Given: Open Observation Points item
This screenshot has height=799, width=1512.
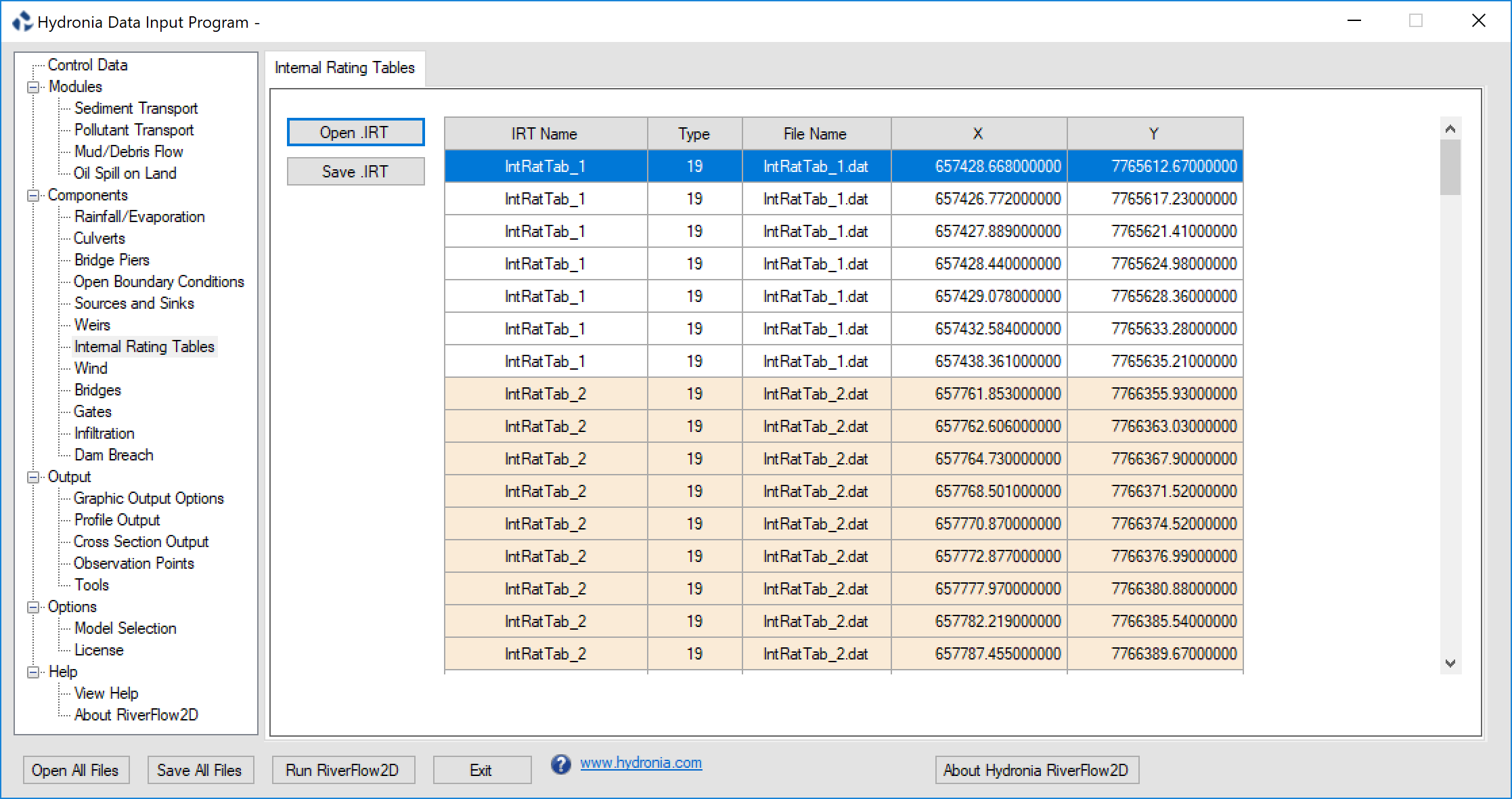Looking at the screenshot, I should 134,563.
